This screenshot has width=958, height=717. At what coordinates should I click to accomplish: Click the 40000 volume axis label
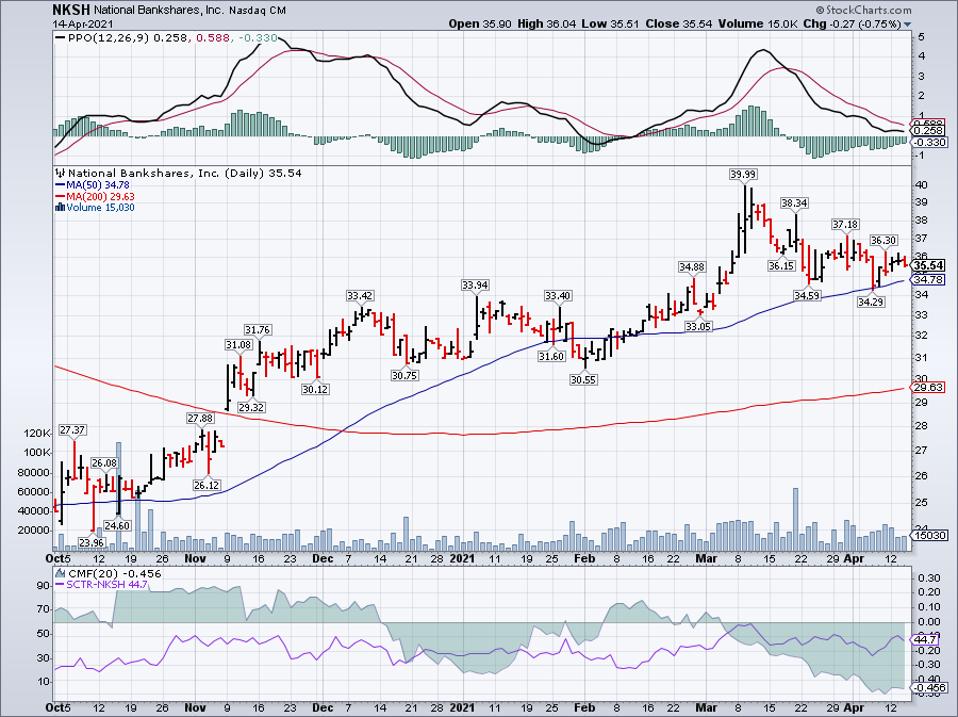coord(34,511)
